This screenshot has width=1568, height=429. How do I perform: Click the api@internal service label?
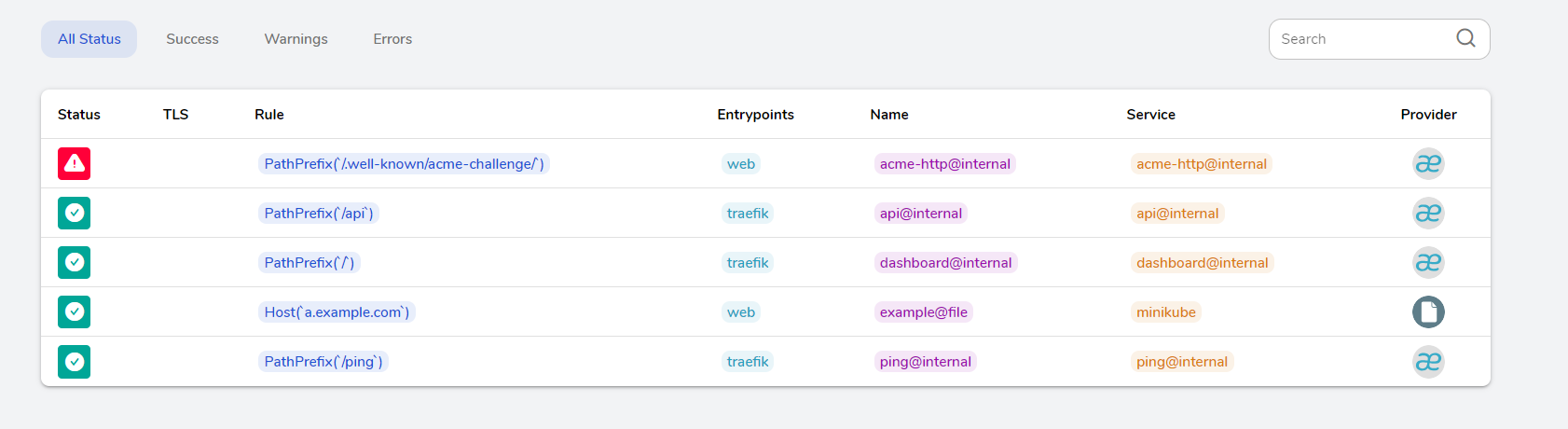point(1177,214)
